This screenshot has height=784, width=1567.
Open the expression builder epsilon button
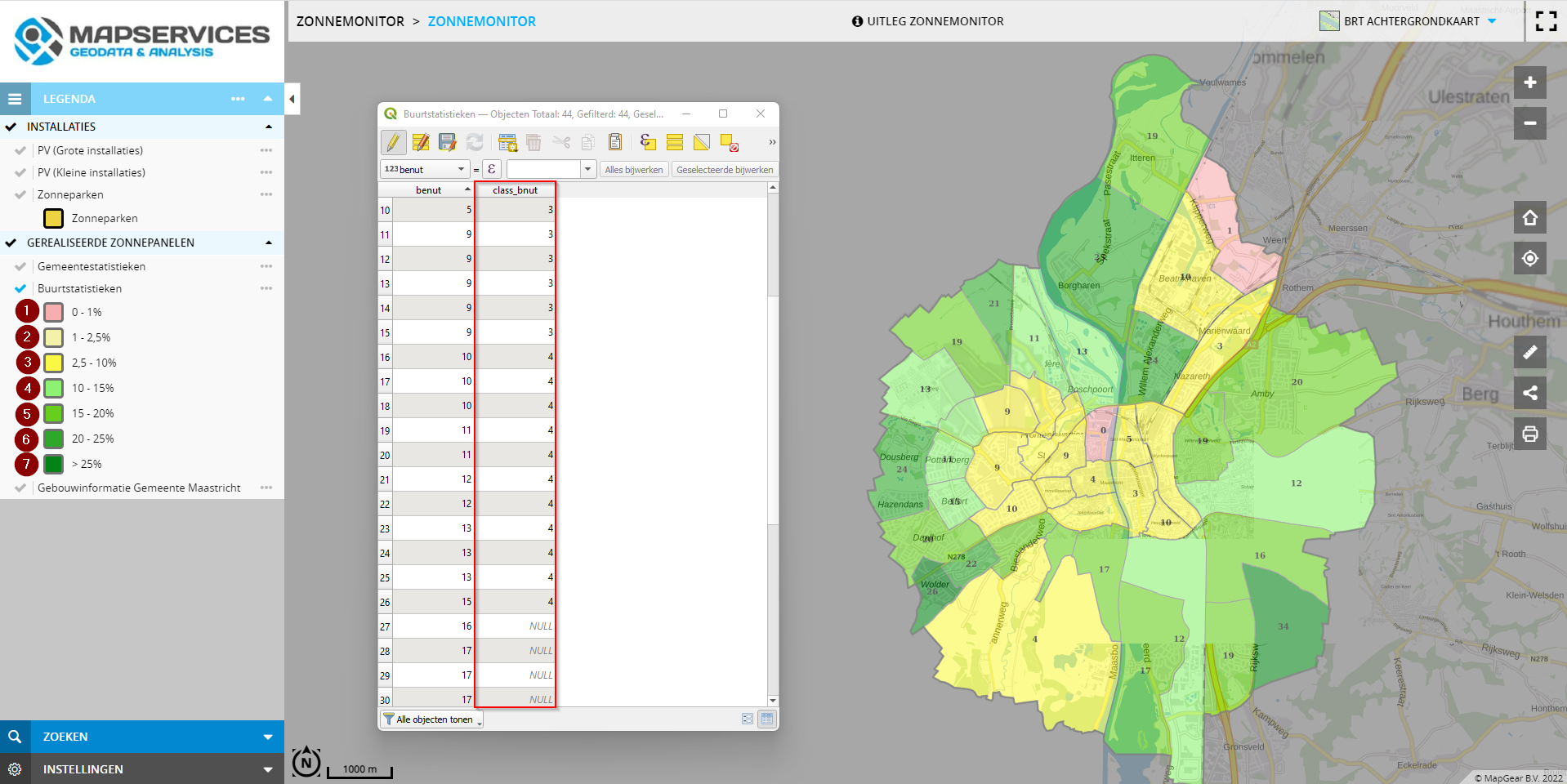click(492, 169)
